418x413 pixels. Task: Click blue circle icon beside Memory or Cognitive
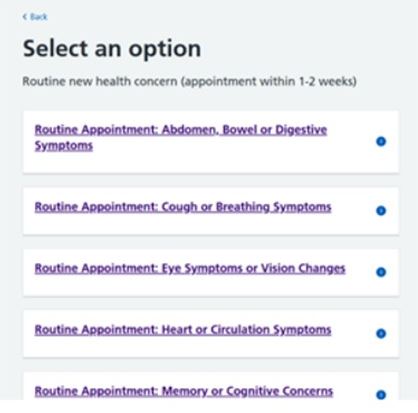(381, 395)
